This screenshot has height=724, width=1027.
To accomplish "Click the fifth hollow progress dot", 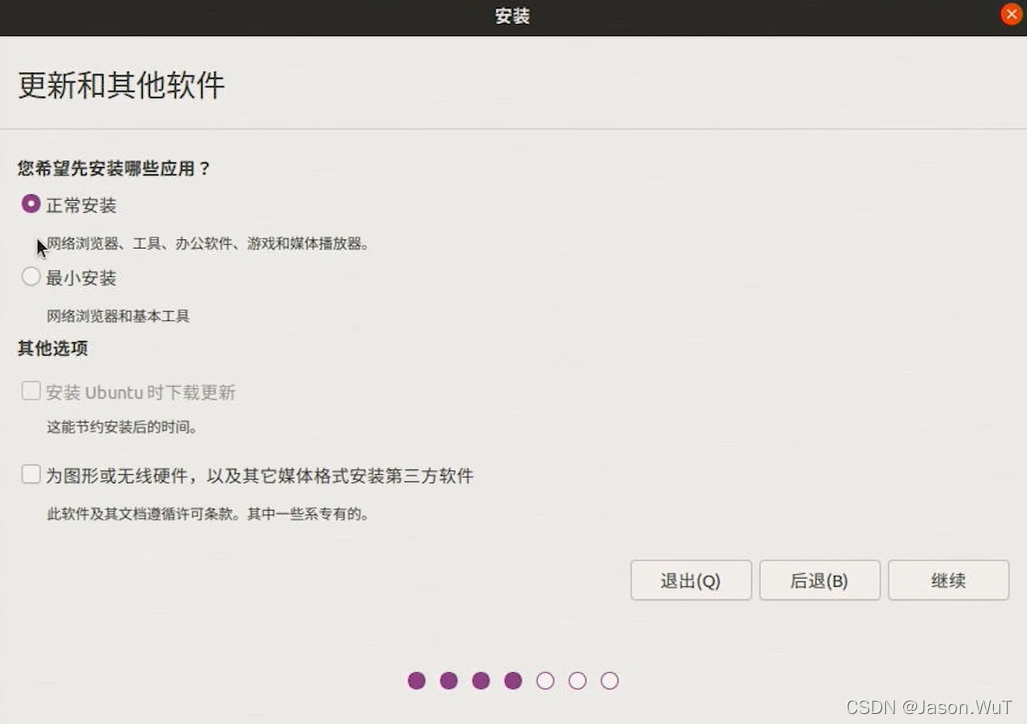I will 545,680.
